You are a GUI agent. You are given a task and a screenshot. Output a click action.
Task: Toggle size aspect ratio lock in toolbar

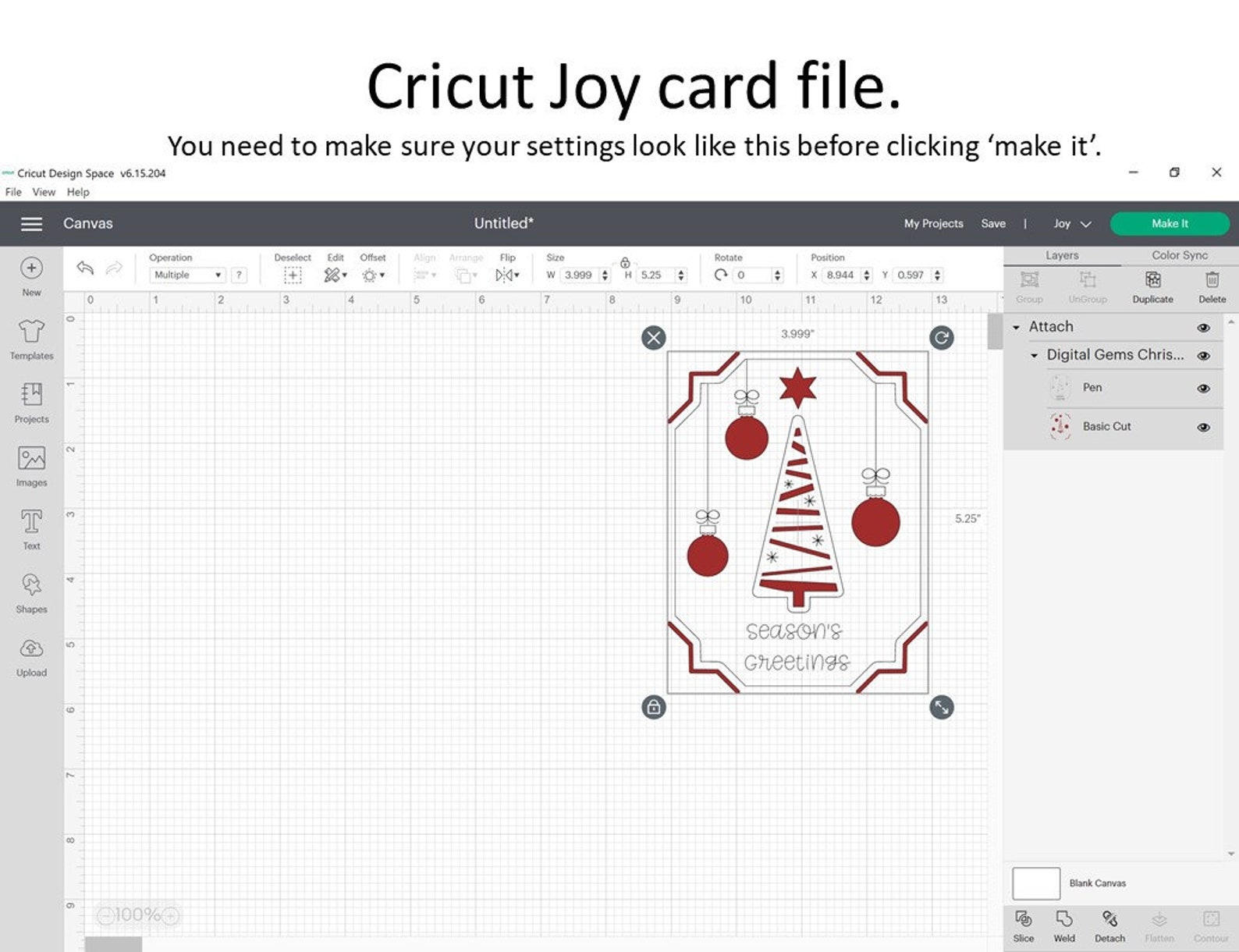click(625, 263)
